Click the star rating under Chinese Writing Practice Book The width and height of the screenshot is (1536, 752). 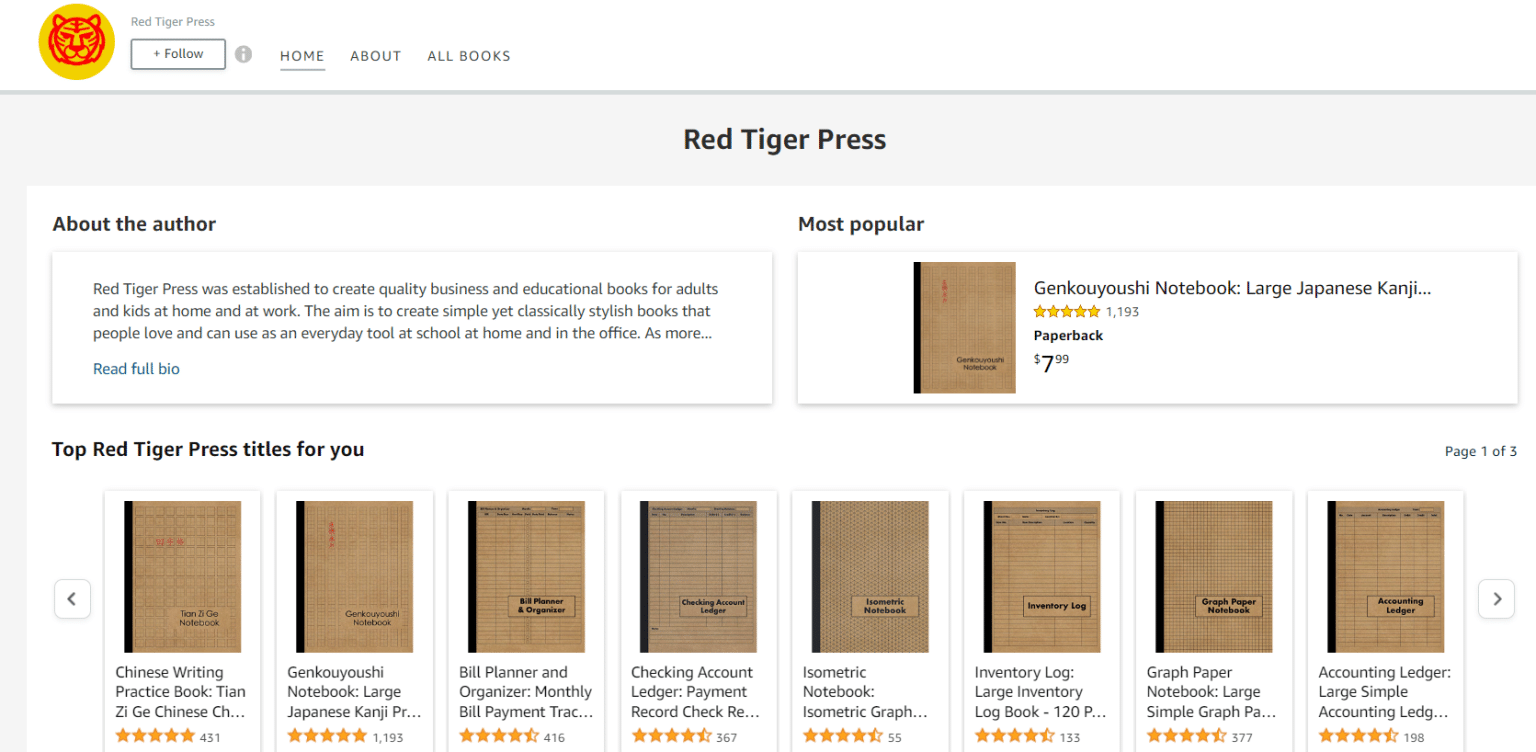point(155,736)
